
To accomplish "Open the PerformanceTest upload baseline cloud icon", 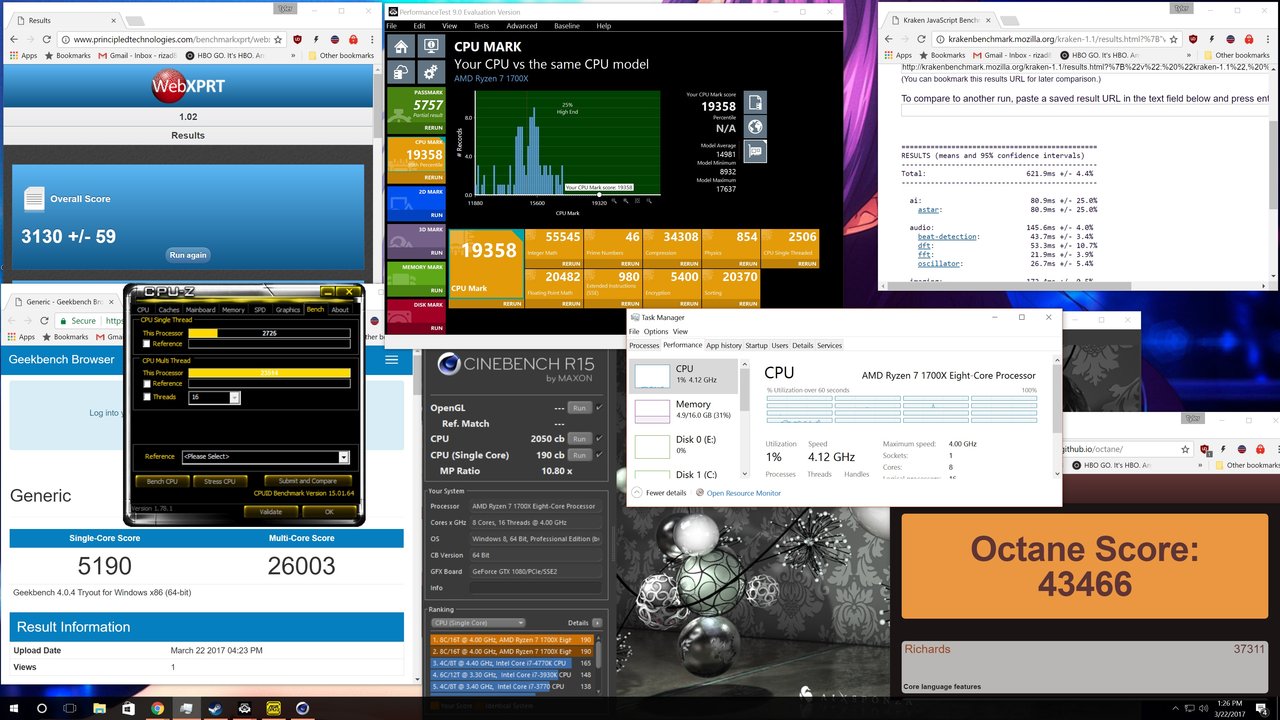I will [401, 72].
